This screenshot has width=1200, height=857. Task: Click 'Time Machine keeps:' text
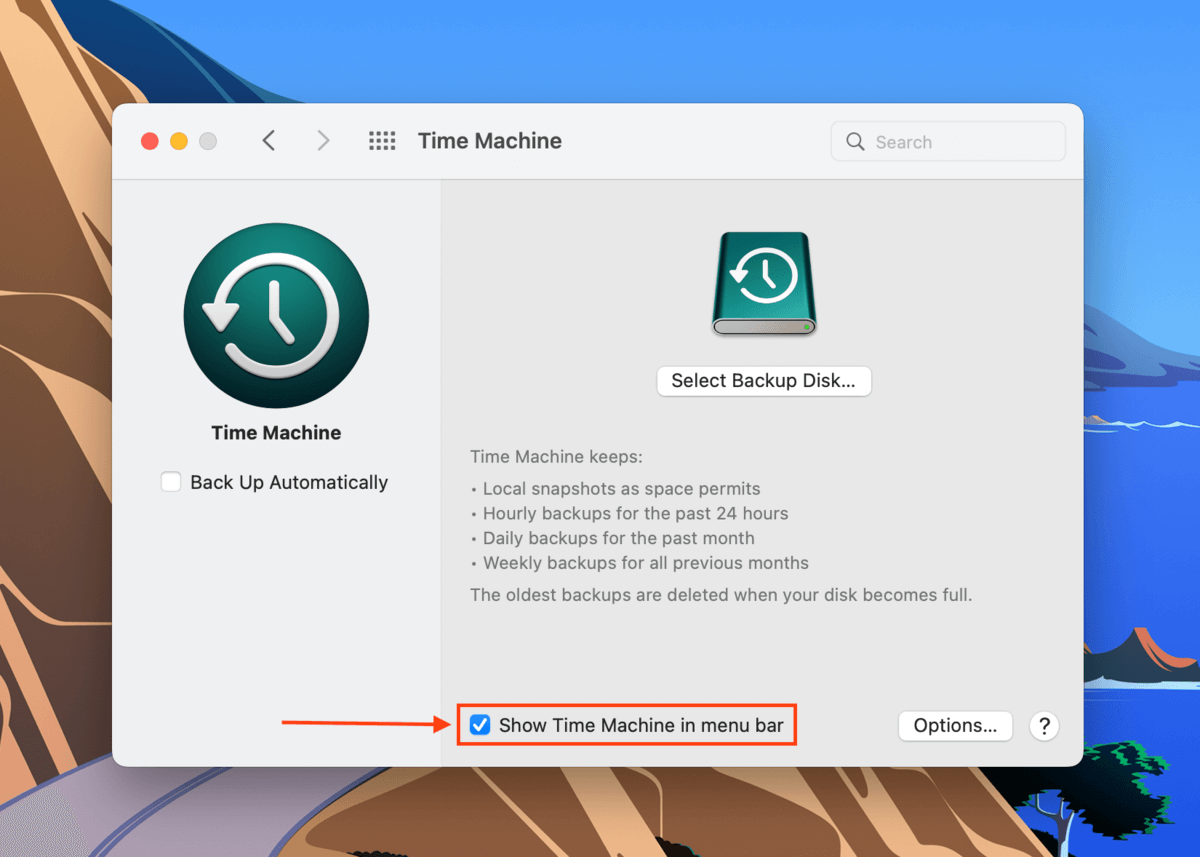pyautogui.click(x=557, y=457)
